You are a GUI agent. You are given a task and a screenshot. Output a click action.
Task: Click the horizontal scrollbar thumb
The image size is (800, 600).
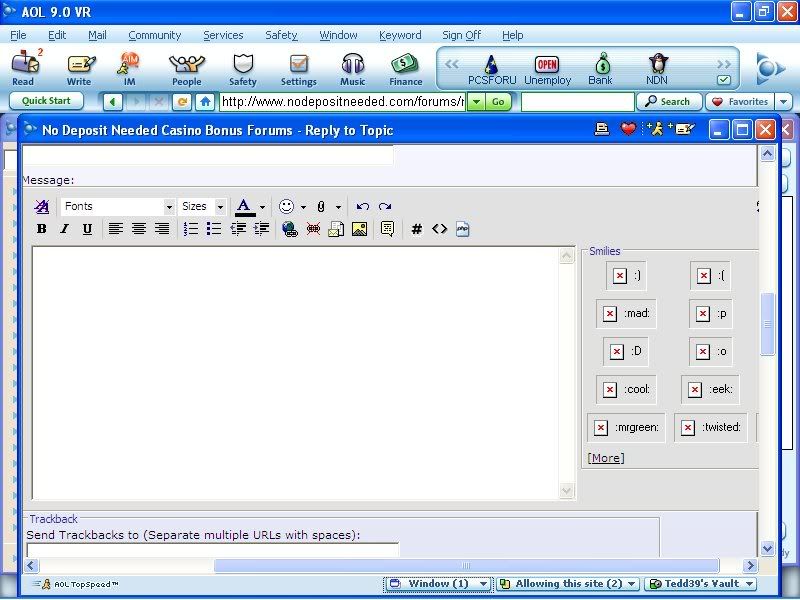tap(466, 565)
